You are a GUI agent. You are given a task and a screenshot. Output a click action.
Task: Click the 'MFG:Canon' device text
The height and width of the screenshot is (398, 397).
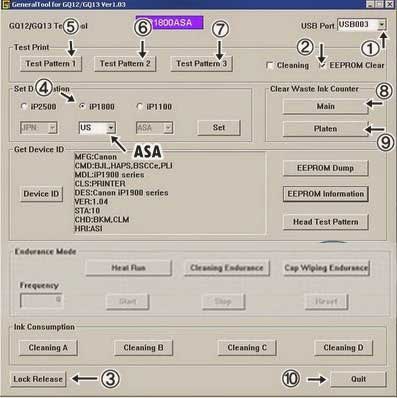[96, 157]
